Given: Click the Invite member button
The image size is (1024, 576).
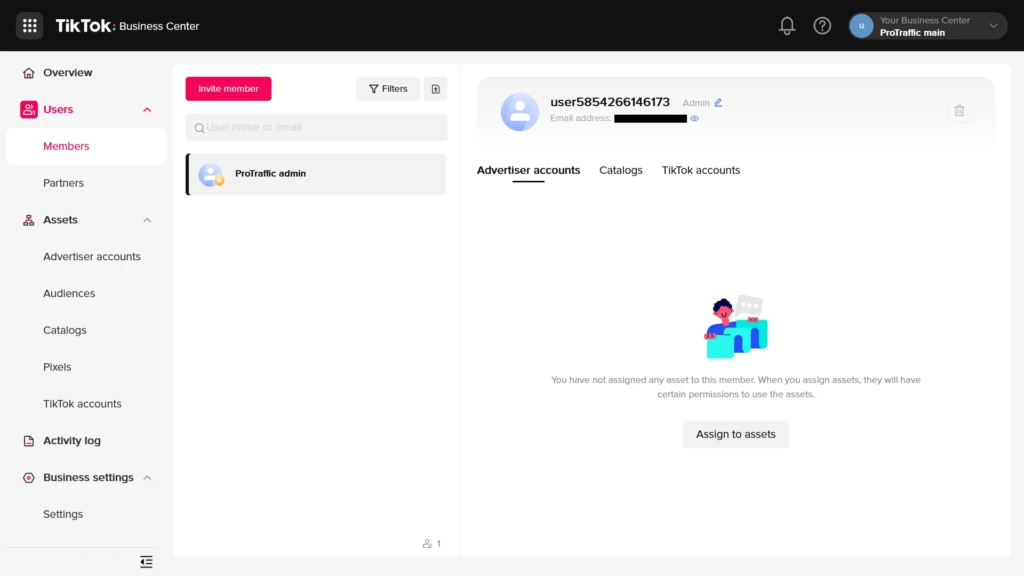Looking at the screenshot, I should (228, 89).
